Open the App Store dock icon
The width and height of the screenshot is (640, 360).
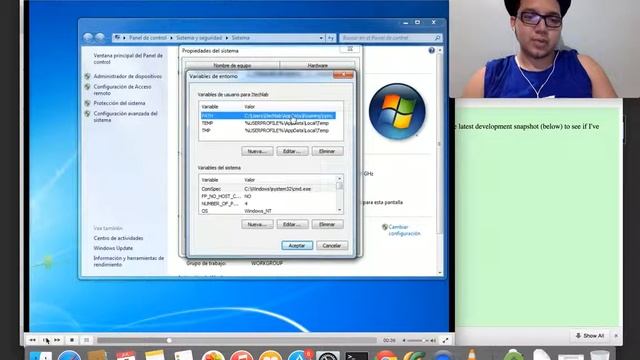tap(299, 355)
